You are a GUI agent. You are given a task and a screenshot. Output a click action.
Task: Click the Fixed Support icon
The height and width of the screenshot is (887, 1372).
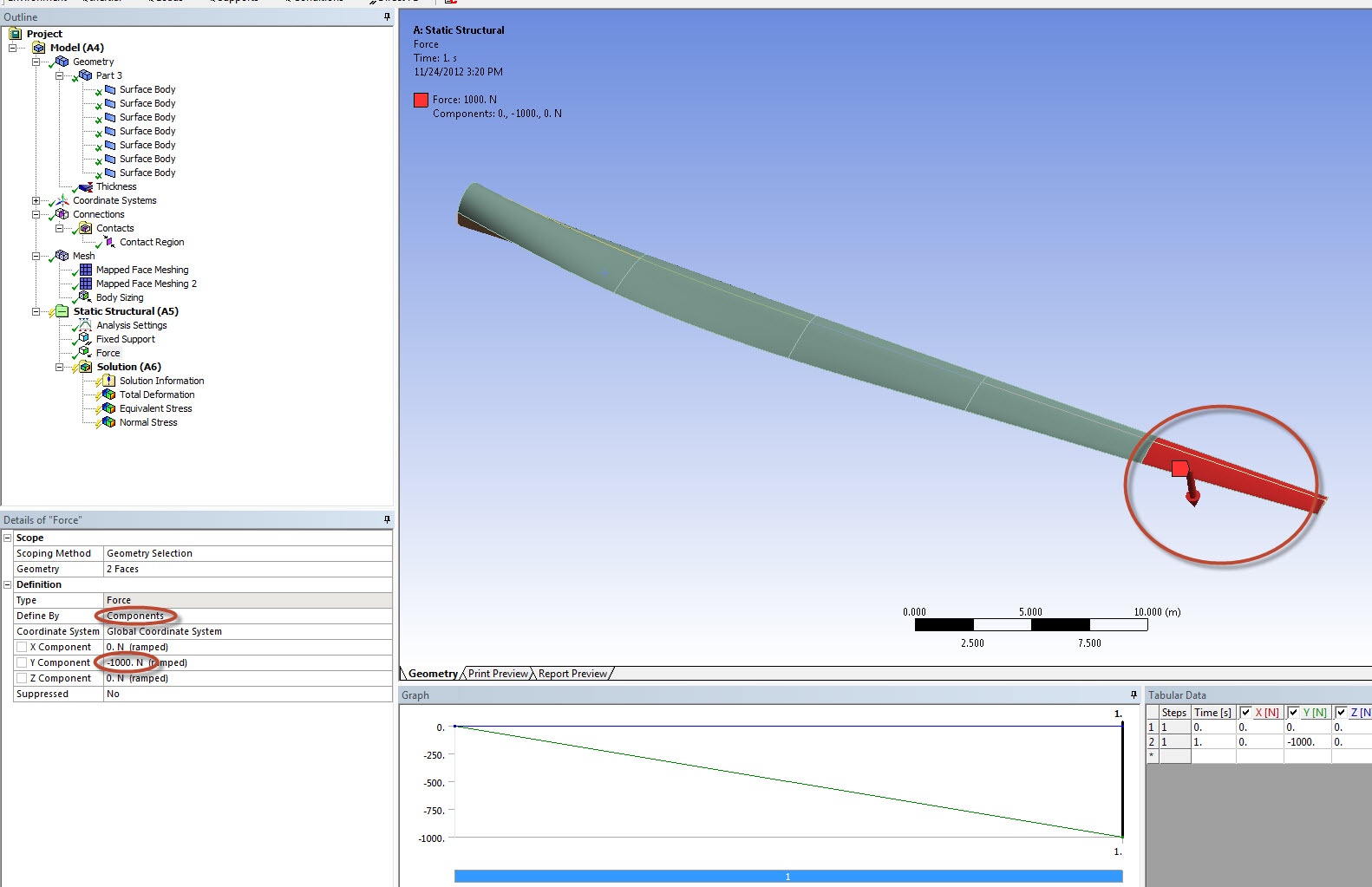[85, 339]
